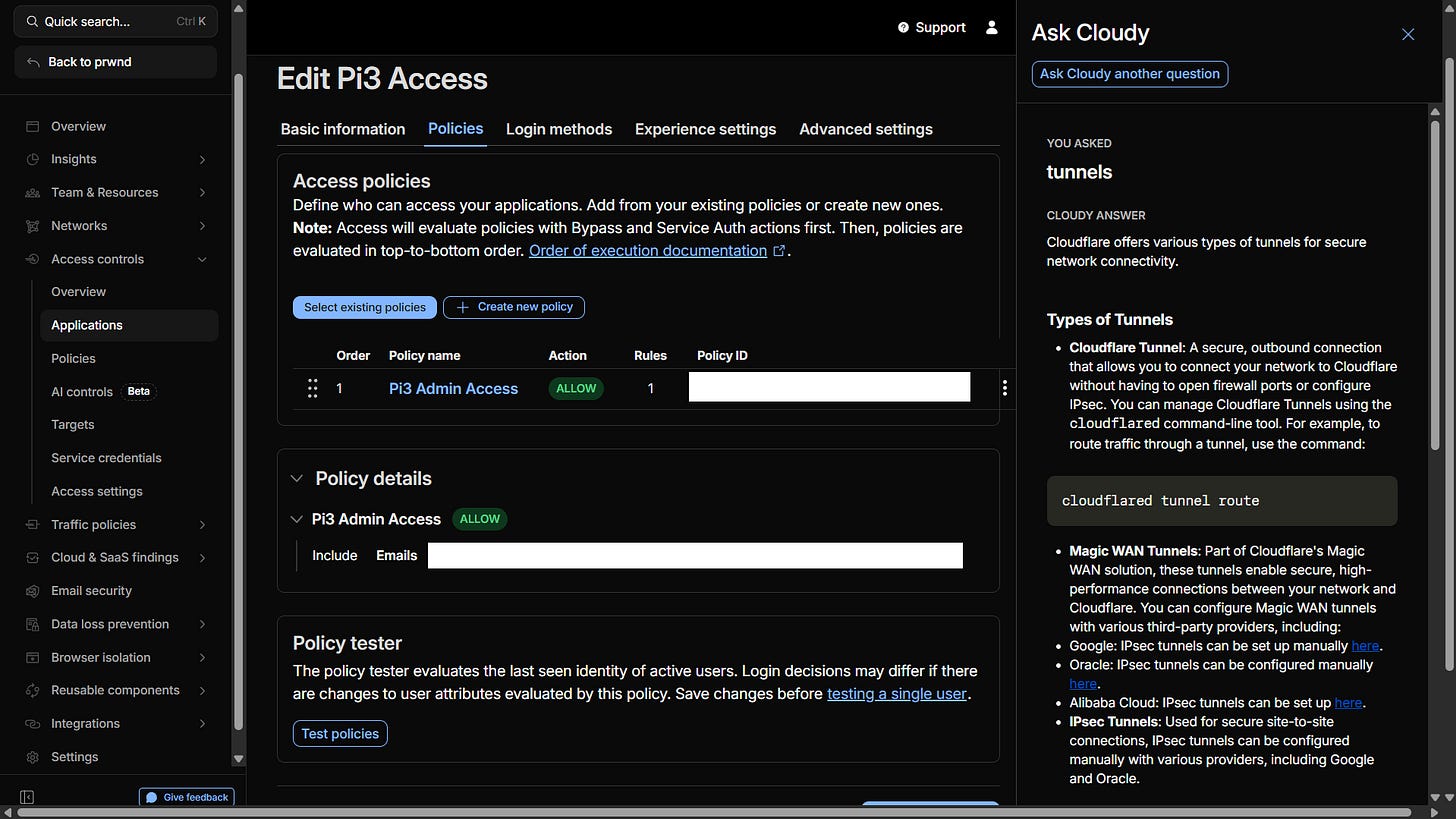Click the Overview dashboard icon at sidebar top
Image resolution: width=1456 pixels, height=819 pixels.
(32, 126)
